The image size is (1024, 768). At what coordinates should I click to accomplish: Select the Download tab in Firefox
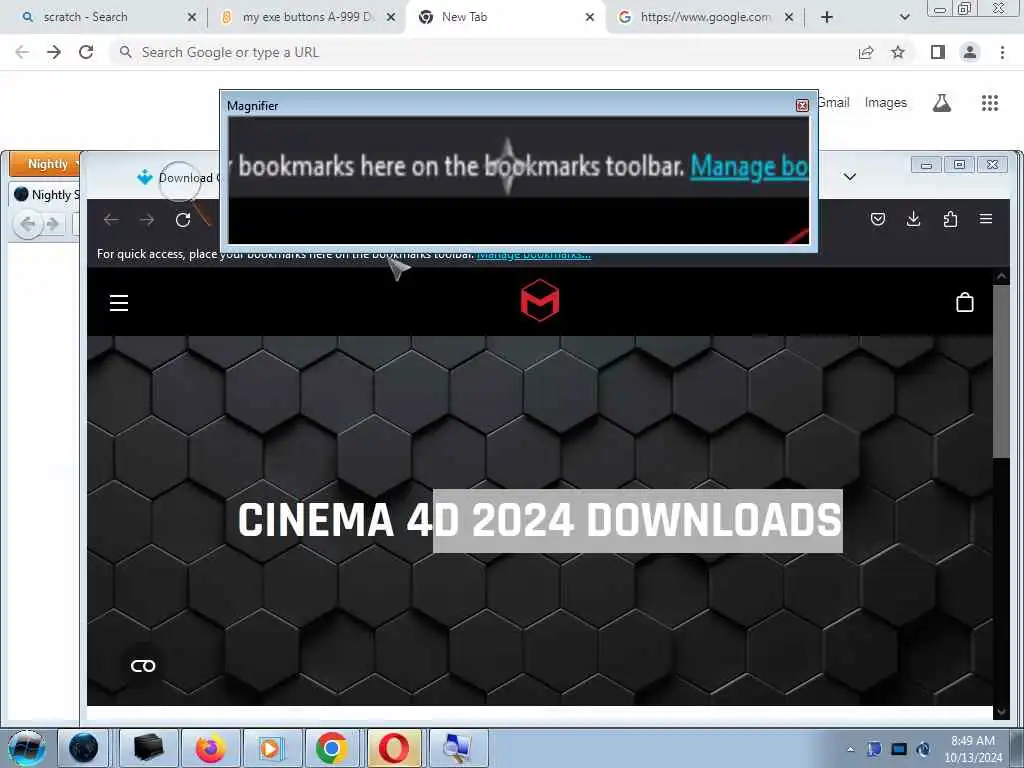click(x=176, y=178)
